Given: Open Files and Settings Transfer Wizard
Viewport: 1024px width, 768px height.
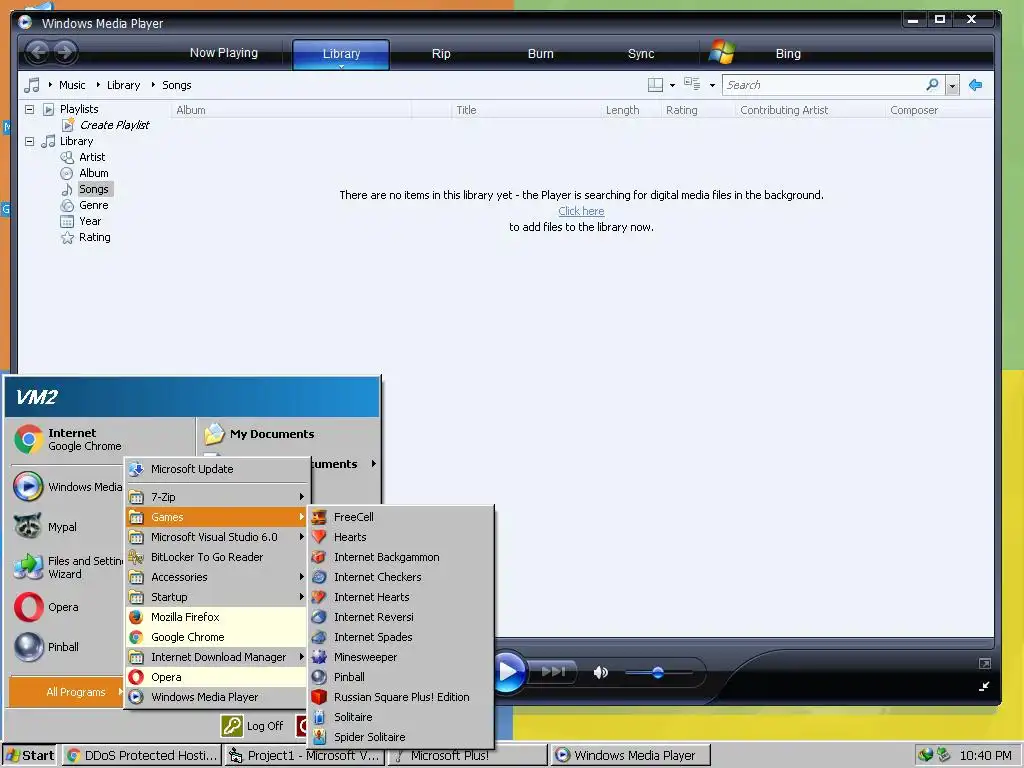Looking at the screenshot, I should coord(66,567).
